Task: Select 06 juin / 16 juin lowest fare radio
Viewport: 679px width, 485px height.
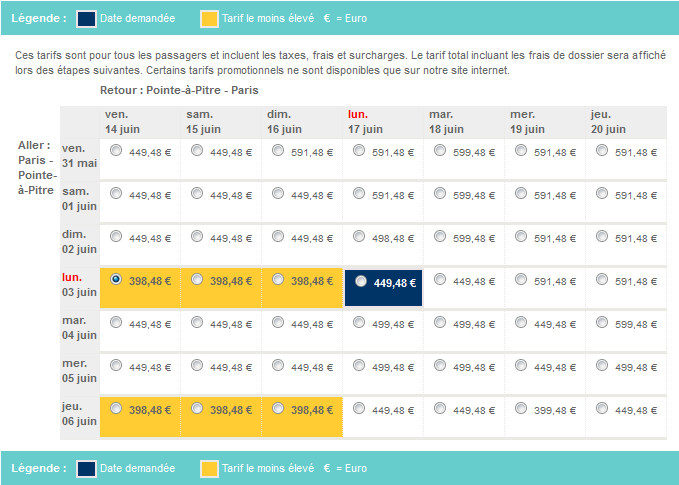Action: 278,408
